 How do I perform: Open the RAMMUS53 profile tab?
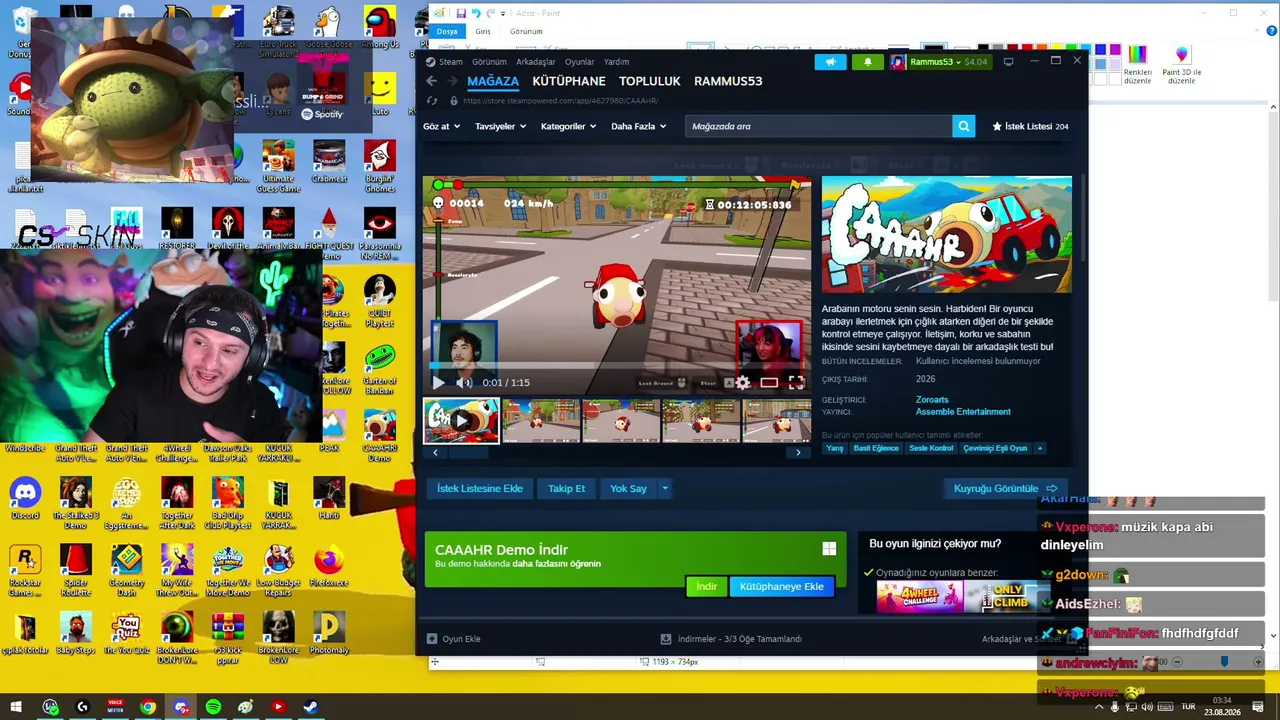[x=728, y=81]
